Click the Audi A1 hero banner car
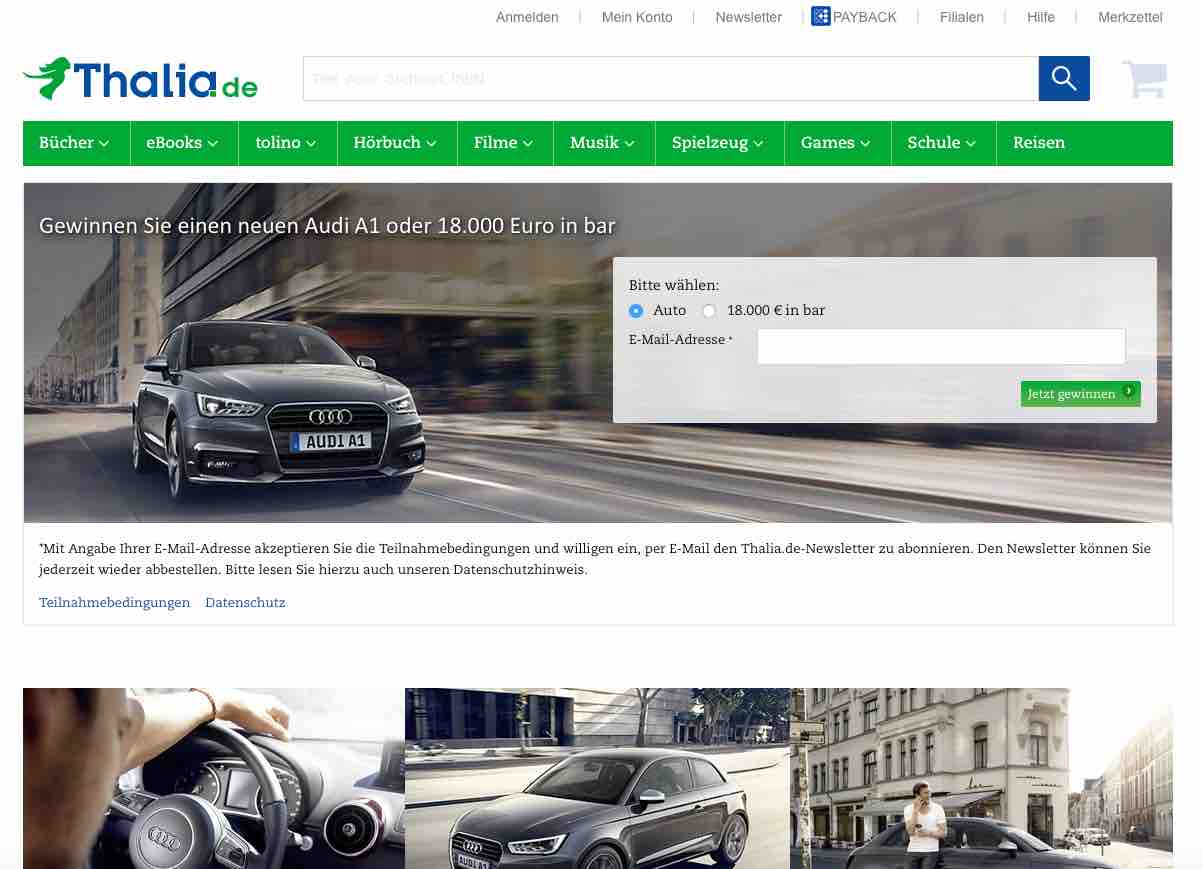 coord(280,409)
